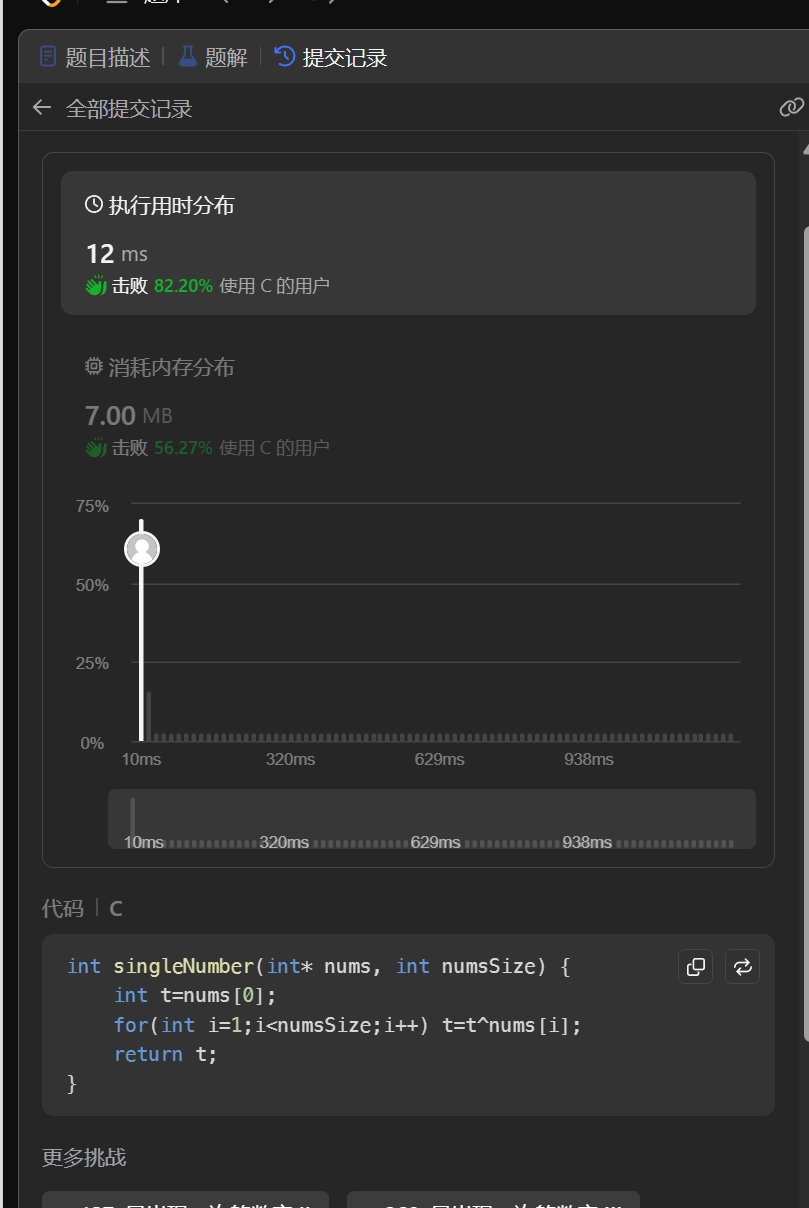Click the copy code icon

[x=696, y=967]
